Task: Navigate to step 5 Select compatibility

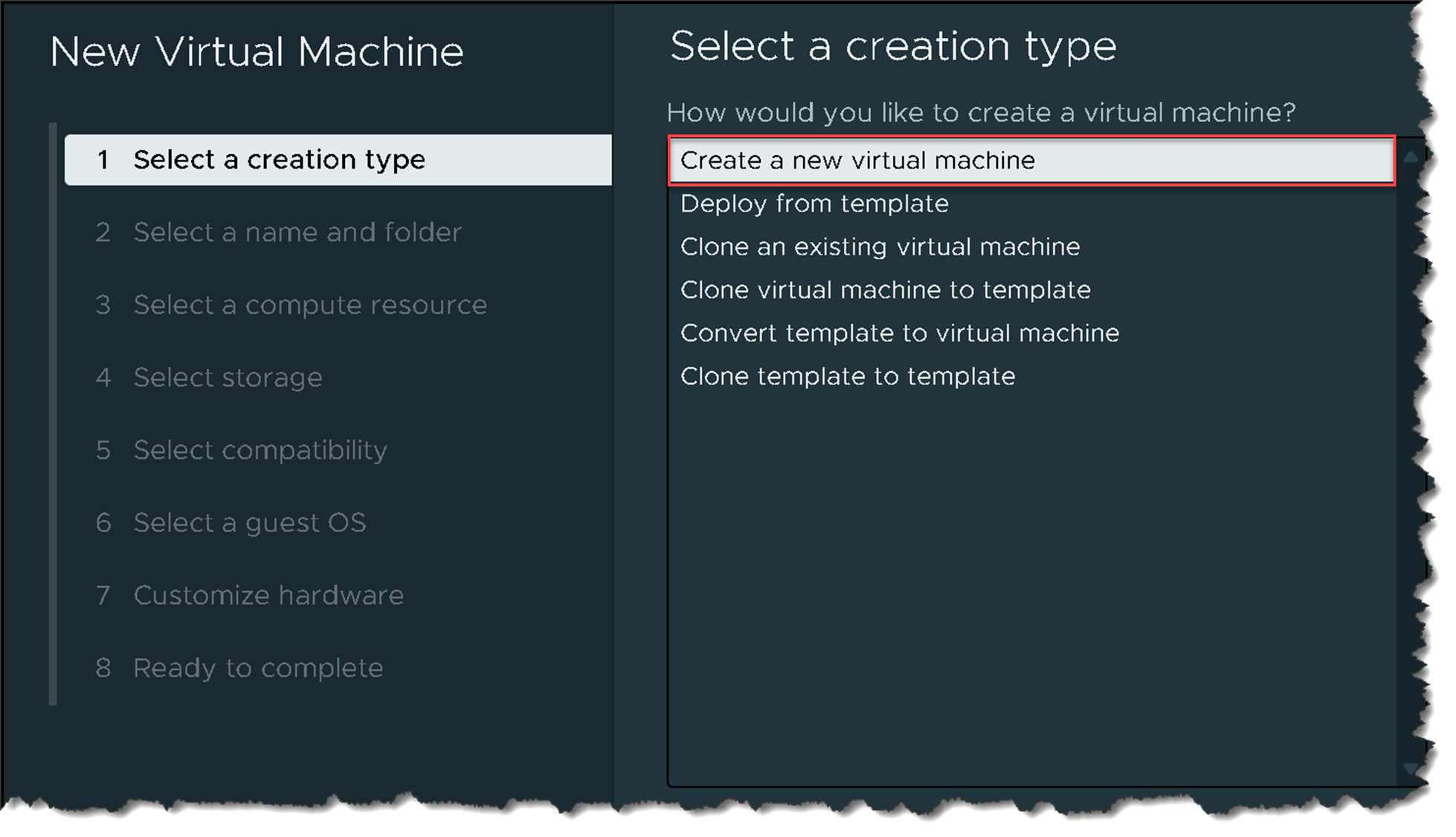Action: [x=260, y=450]
